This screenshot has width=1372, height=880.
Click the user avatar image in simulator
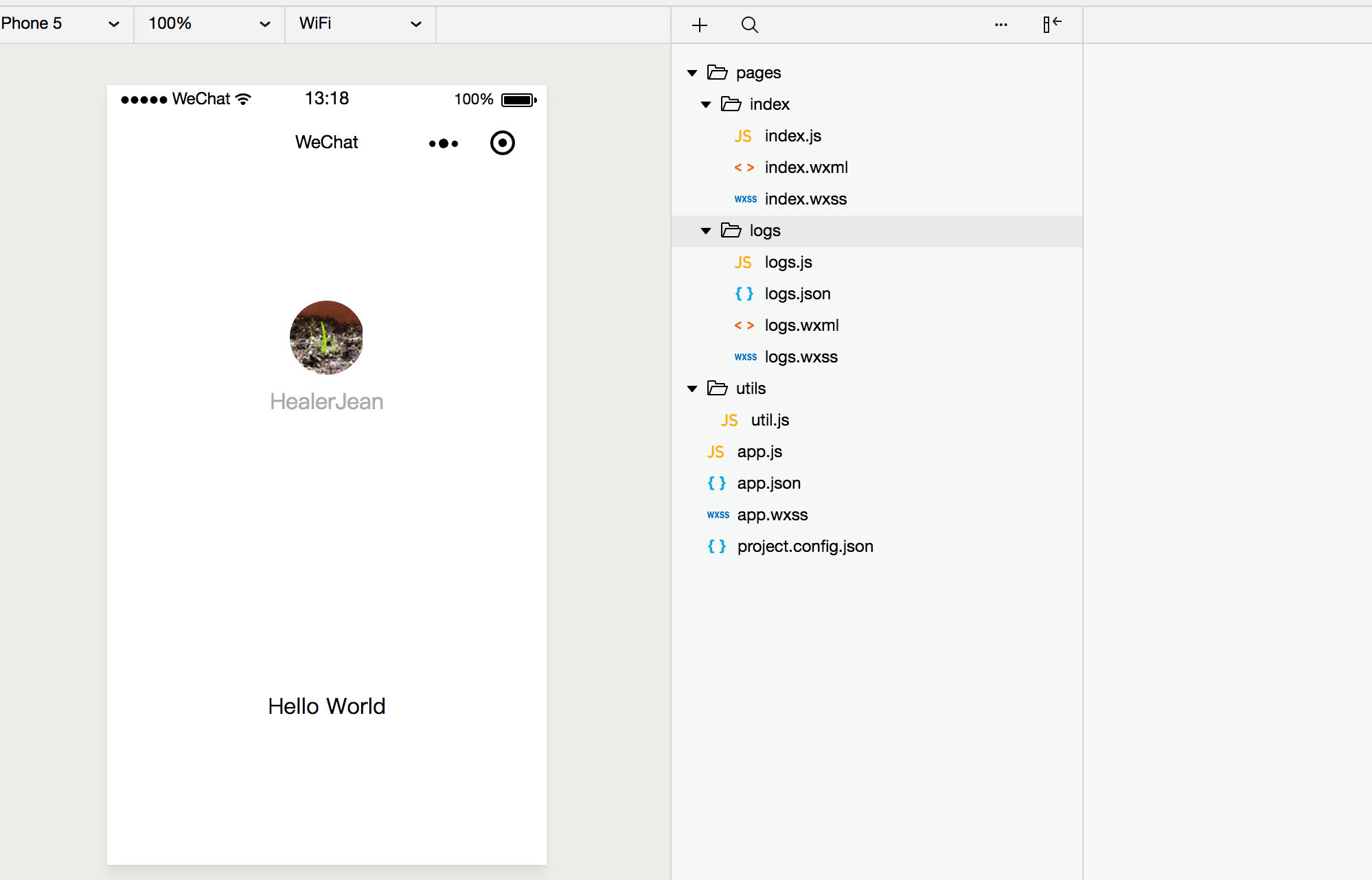(x=326, y=337)
